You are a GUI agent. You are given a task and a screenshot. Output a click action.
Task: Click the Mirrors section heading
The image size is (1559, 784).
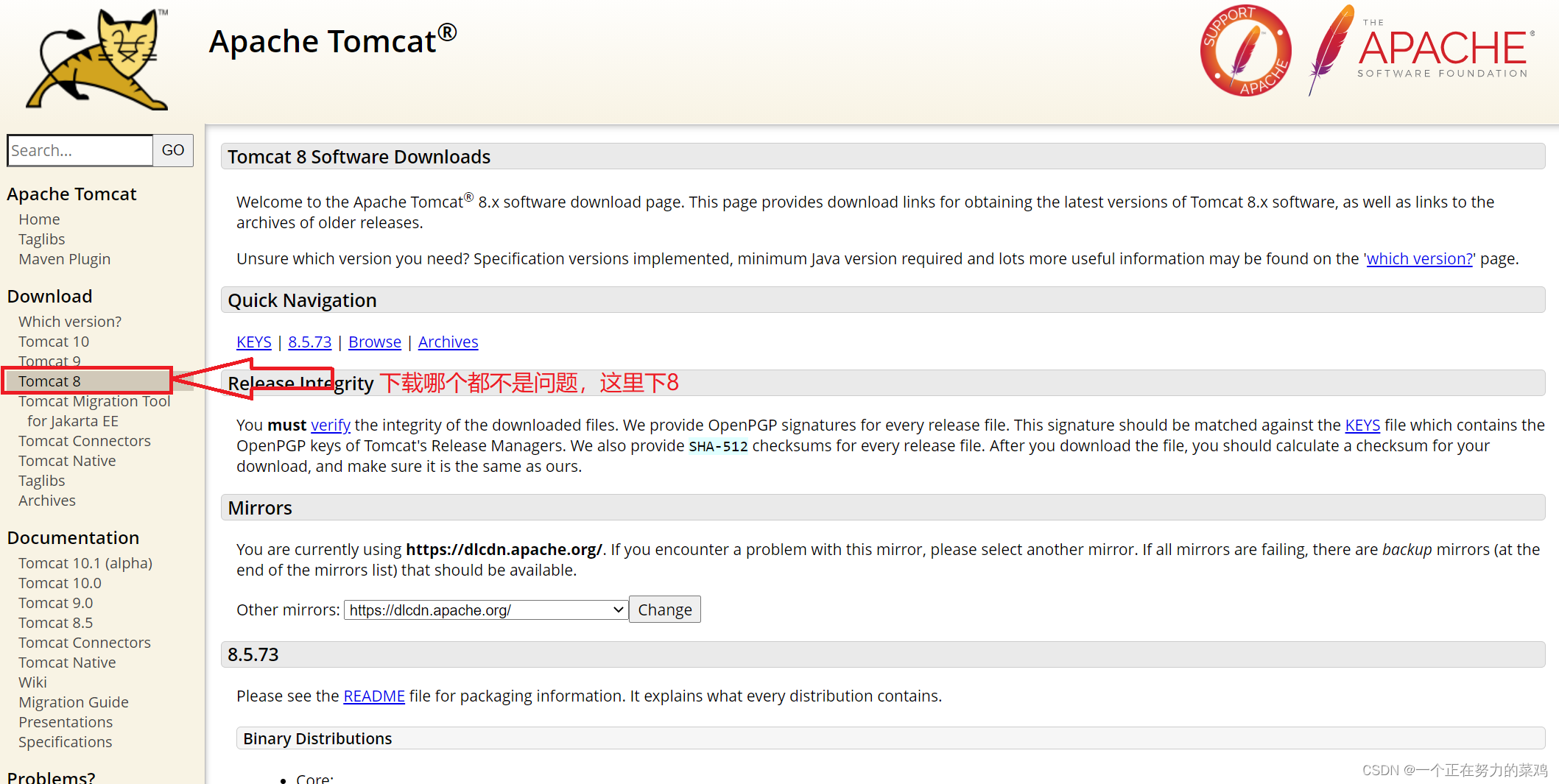(x=260, y=508)
